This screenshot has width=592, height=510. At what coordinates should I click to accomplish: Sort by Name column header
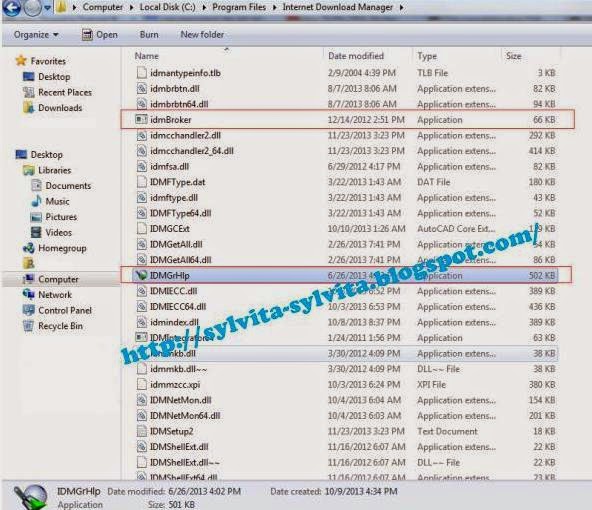[x=146, y=56]
